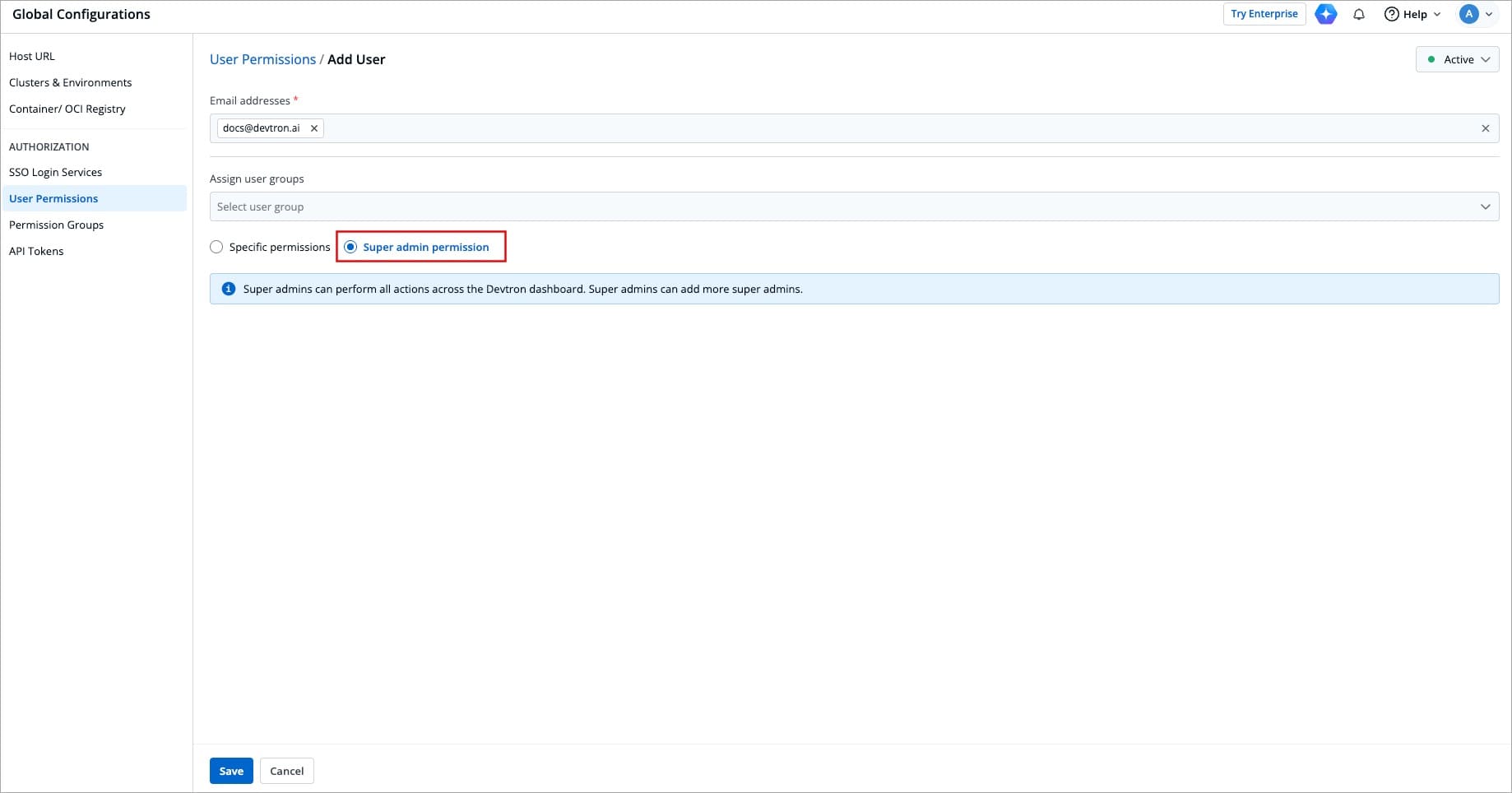Open SSO Login Services in the sidebar
Screen dimensions: 1512x793
coord(55,172)
